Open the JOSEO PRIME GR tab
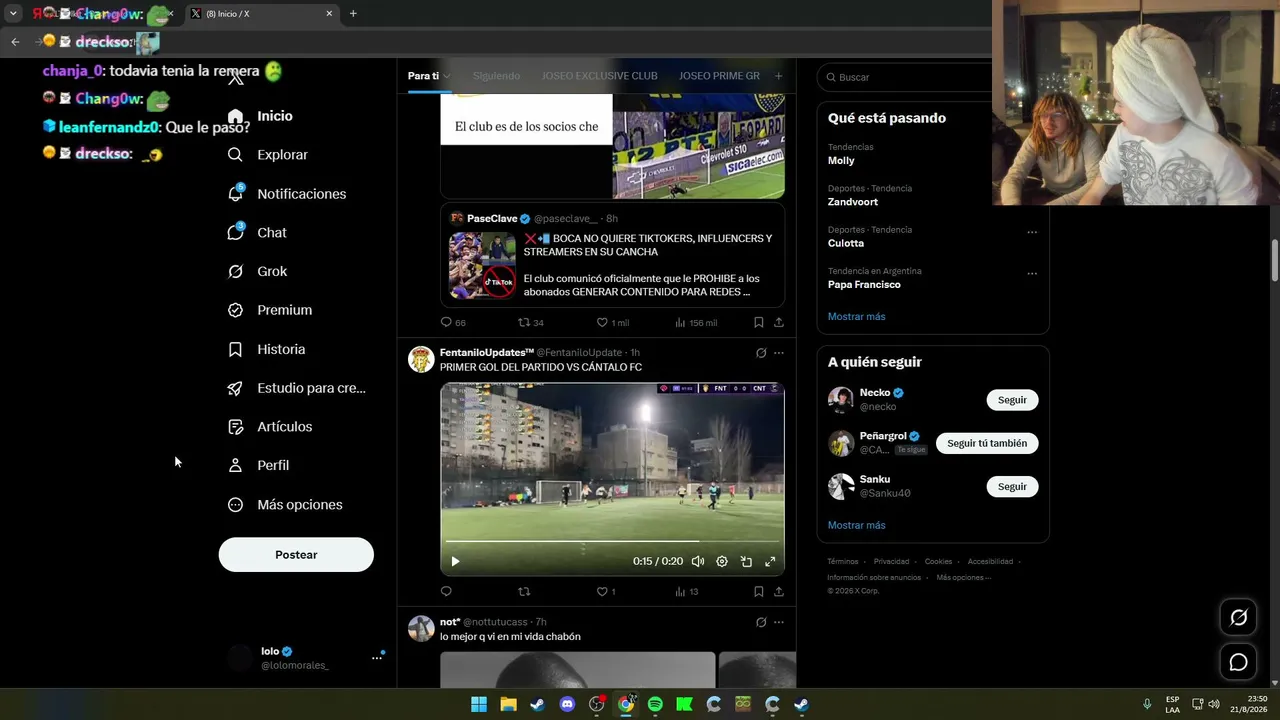1280x720 pixels. [x=719, y=76]
